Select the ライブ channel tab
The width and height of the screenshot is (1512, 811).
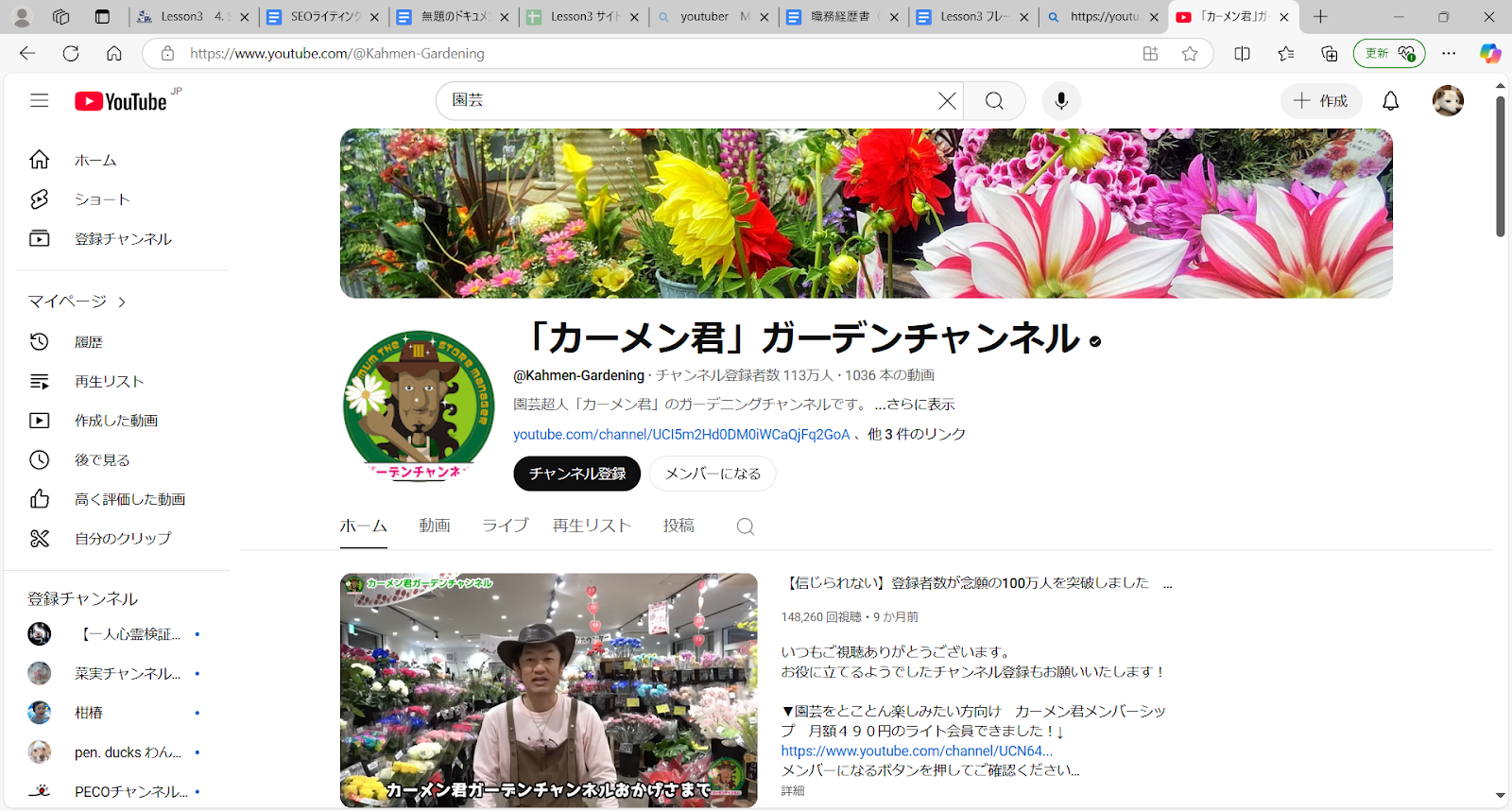(506, 526)
